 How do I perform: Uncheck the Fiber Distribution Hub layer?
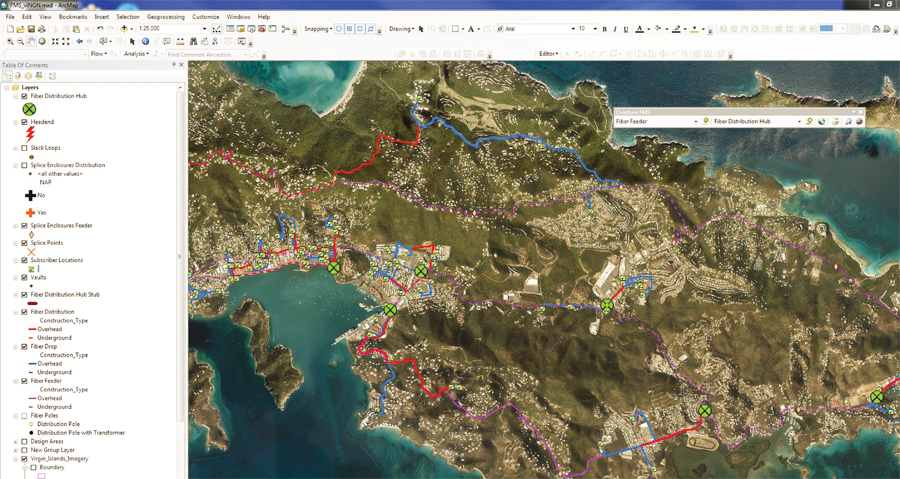(x=25, y=96)
